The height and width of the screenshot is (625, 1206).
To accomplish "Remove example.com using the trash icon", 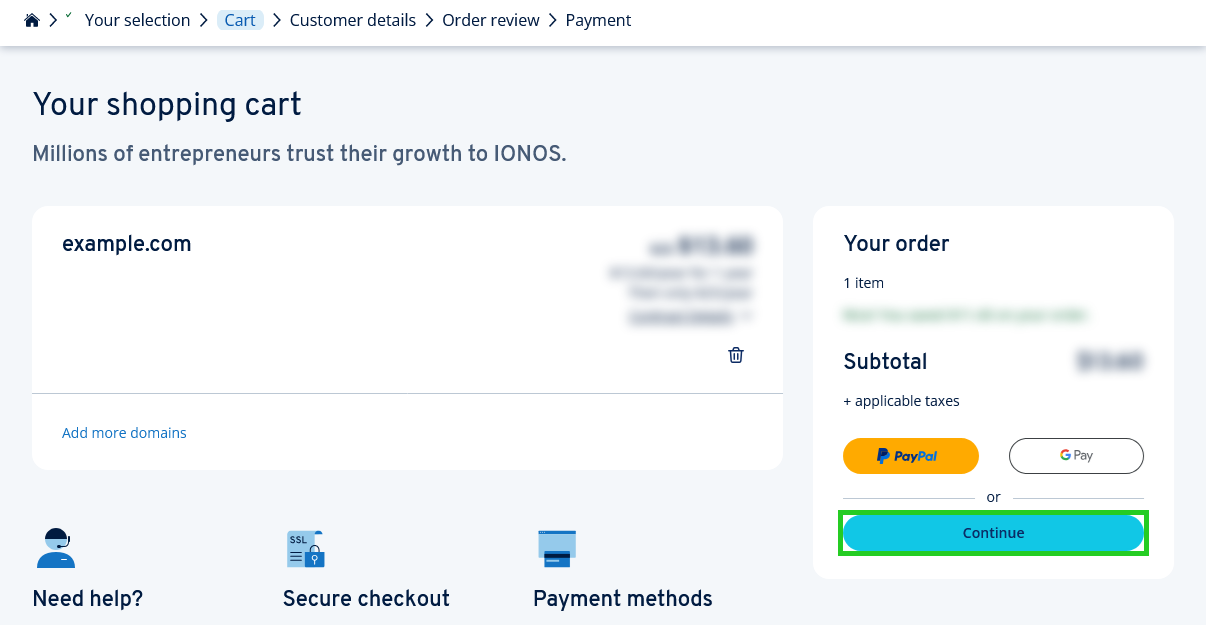I will (x=736, y=355).
